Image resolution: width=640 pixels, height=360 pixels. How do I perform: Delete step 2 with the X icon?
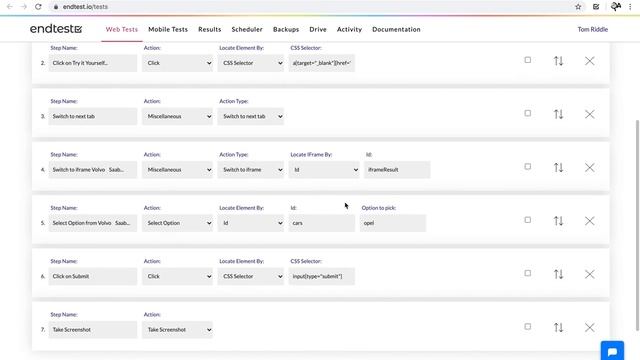(x=589, y=61)
